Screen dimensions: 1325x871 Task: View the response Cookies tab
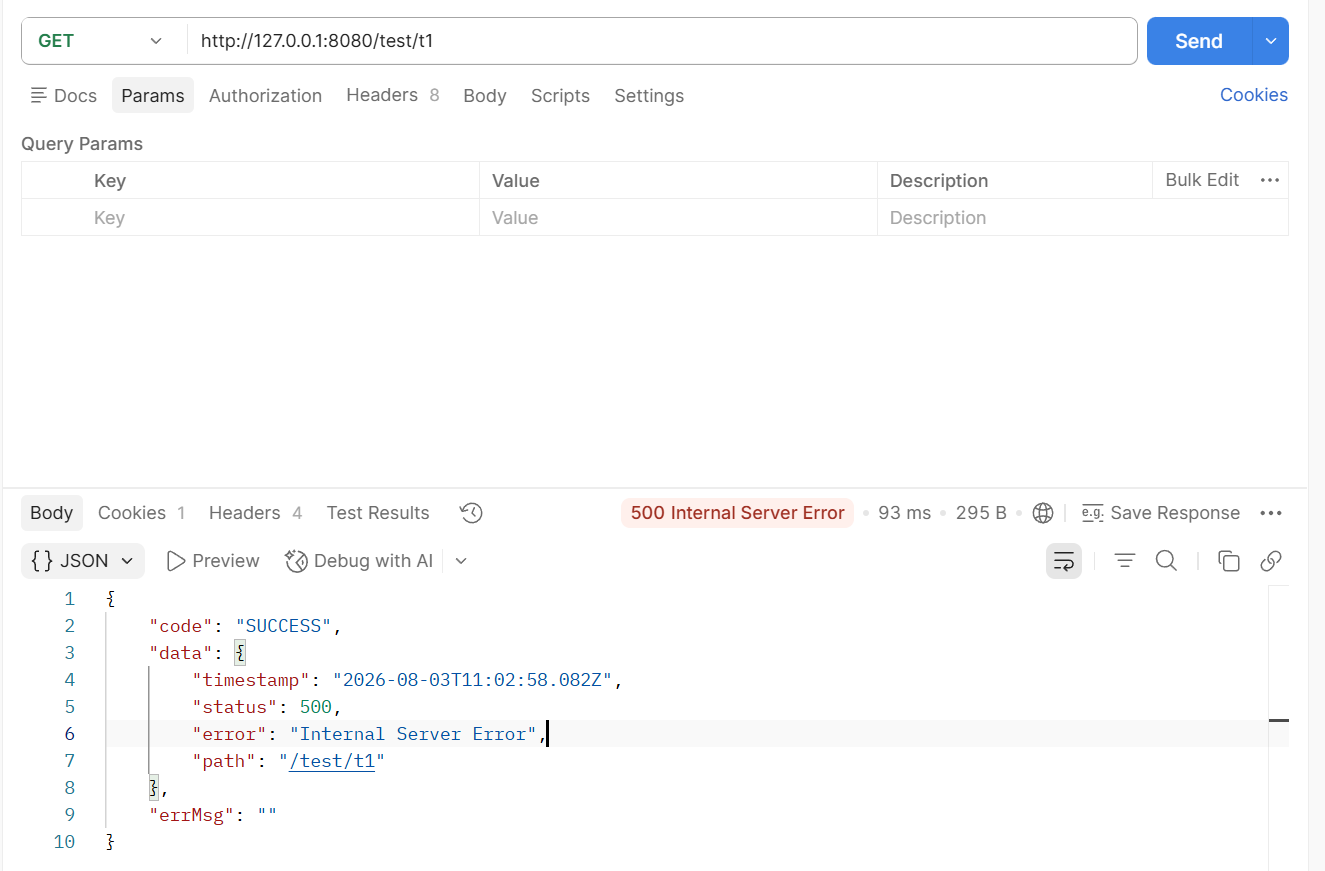pos(142,513)
